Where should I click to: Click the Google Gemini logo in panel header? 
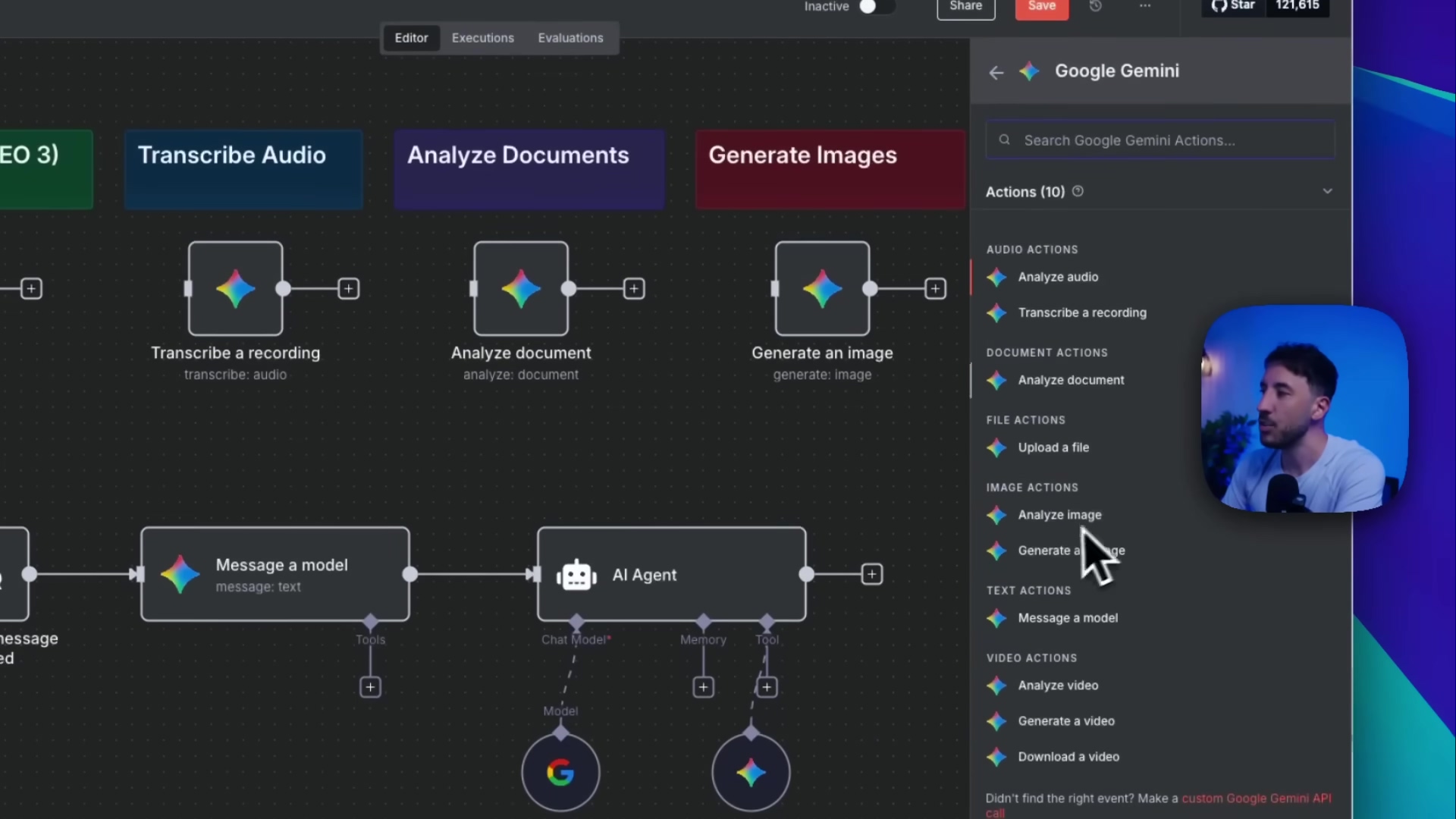point(1029,71)
